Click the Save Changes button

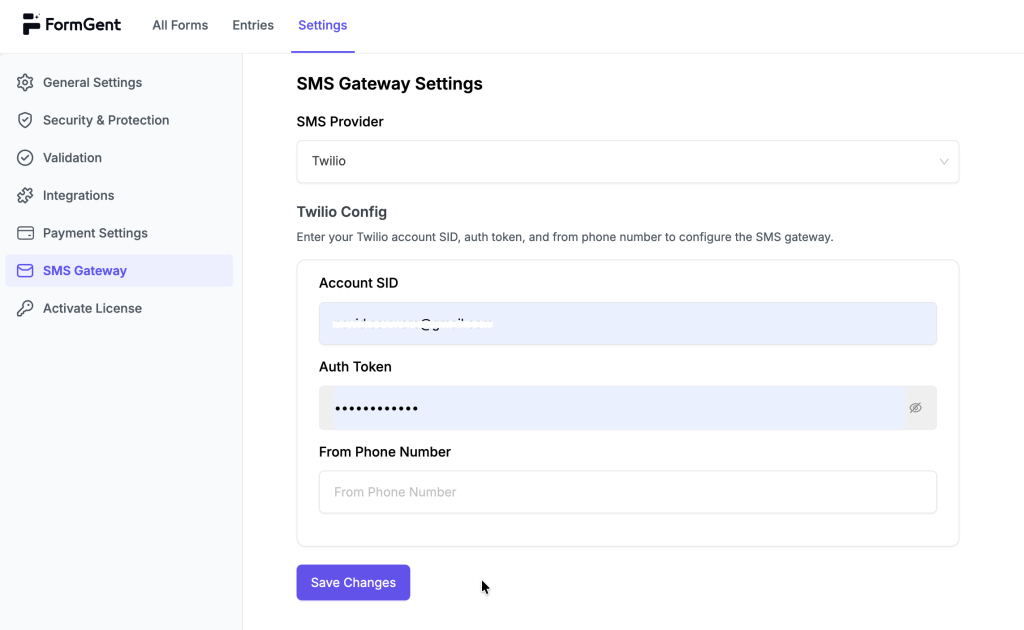pyautogui.click(x=353, y=582)
